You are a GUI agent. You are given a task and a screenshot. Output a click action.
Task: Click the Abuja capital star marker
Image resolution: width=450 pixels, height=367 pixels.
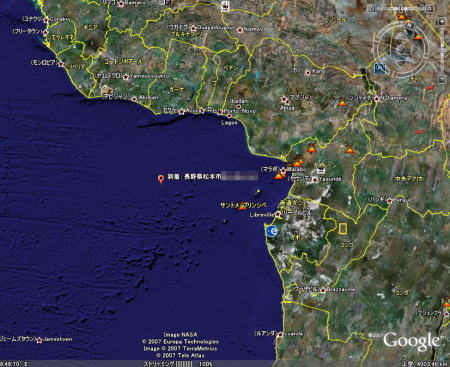pyautogui.click(x=284, y=100)
